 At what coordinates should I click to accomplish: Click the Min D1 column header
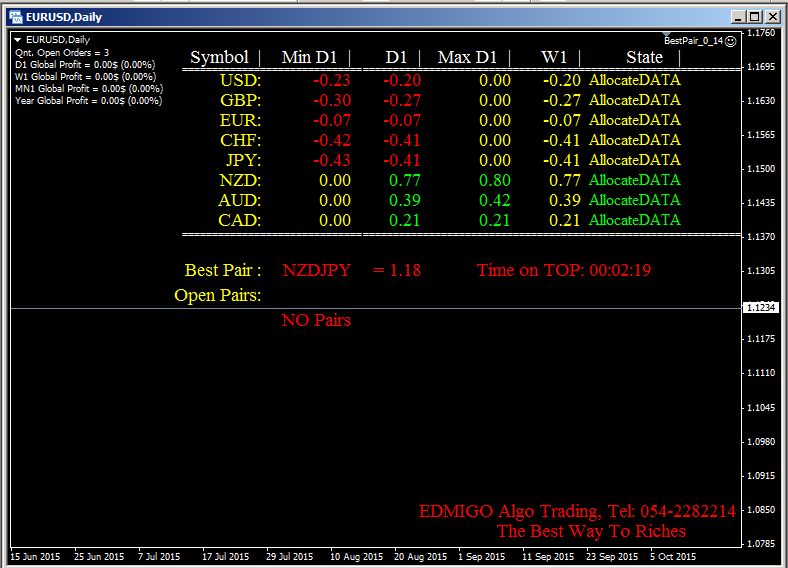point(309,57)
